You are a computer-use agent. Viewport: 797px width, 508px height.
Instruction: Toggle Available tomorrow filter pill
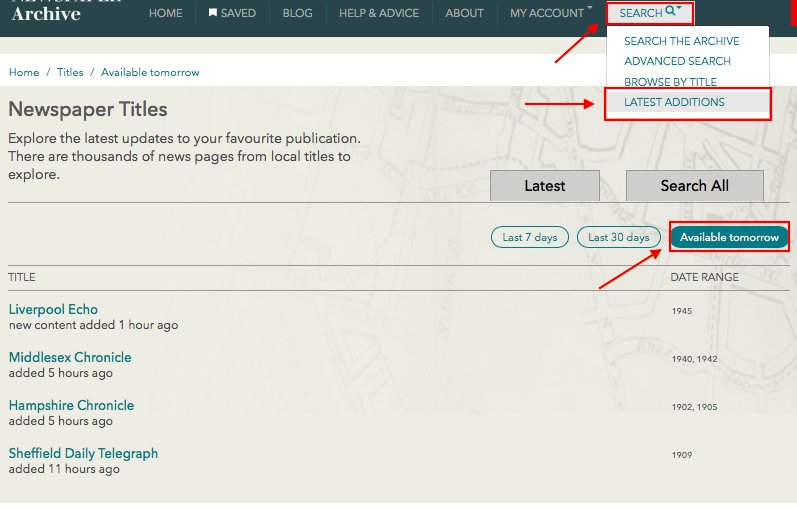(x=729, y=237)
